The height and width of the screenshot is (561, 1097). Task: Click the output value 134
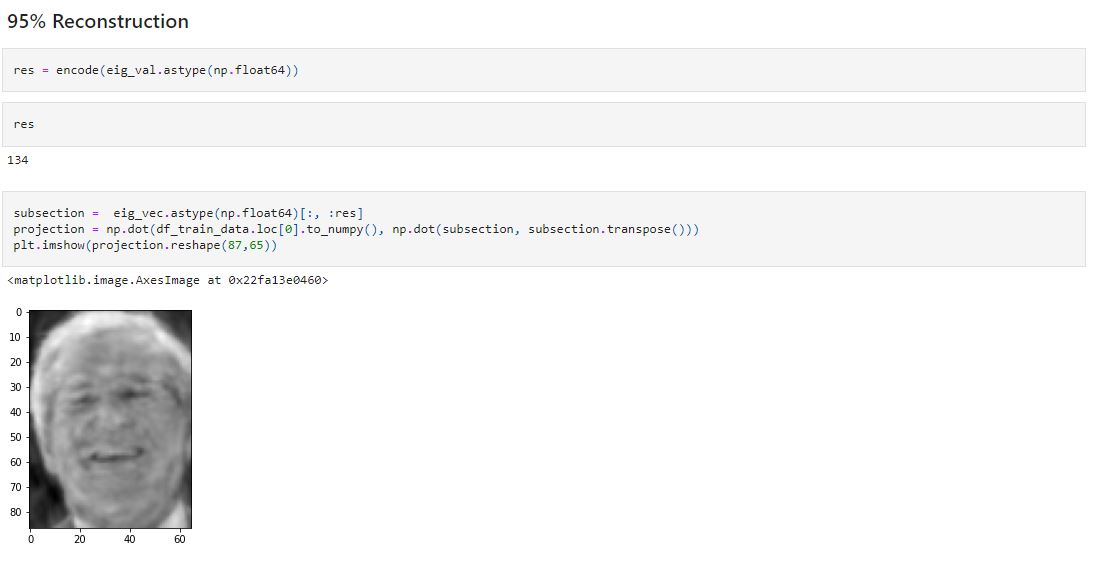point(17,160)
